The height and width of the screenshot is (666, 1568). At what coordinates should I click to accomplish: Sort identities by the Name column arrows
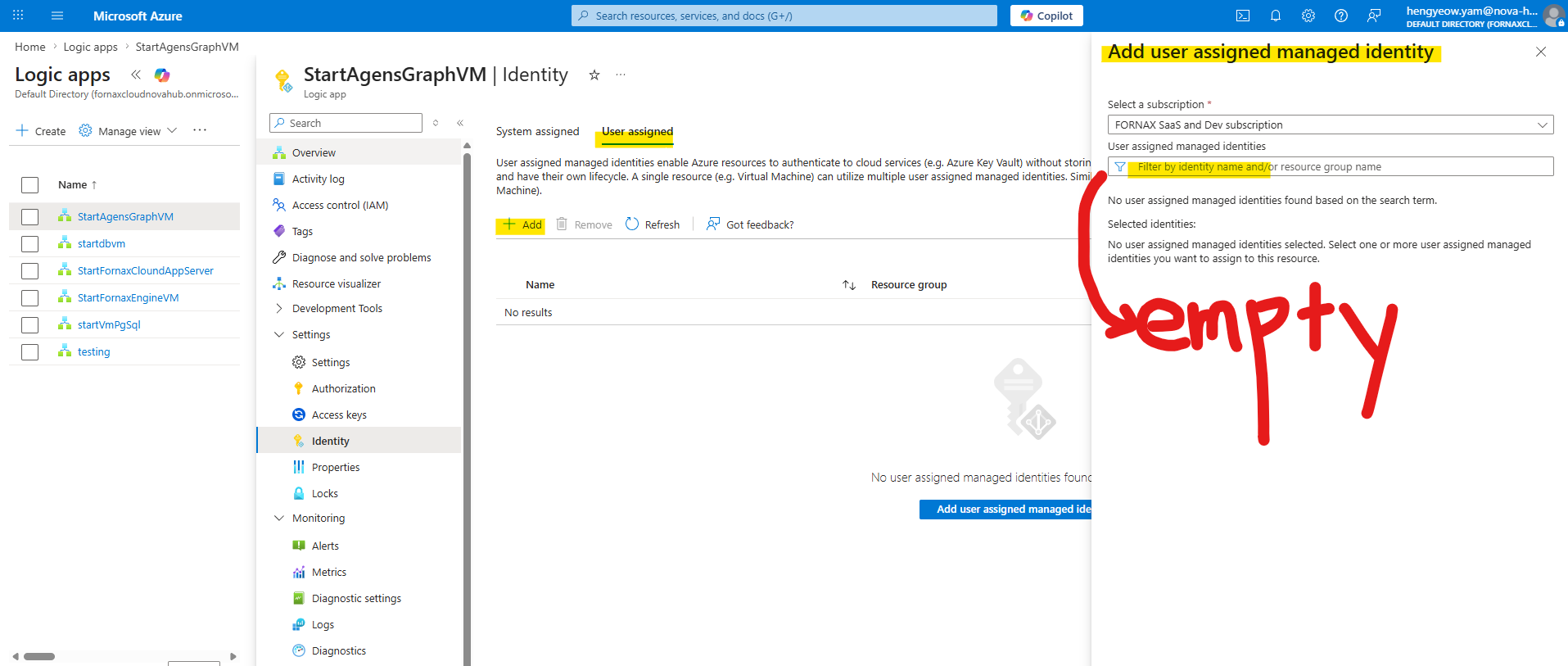pyautogui.click(x=849, y=285)
